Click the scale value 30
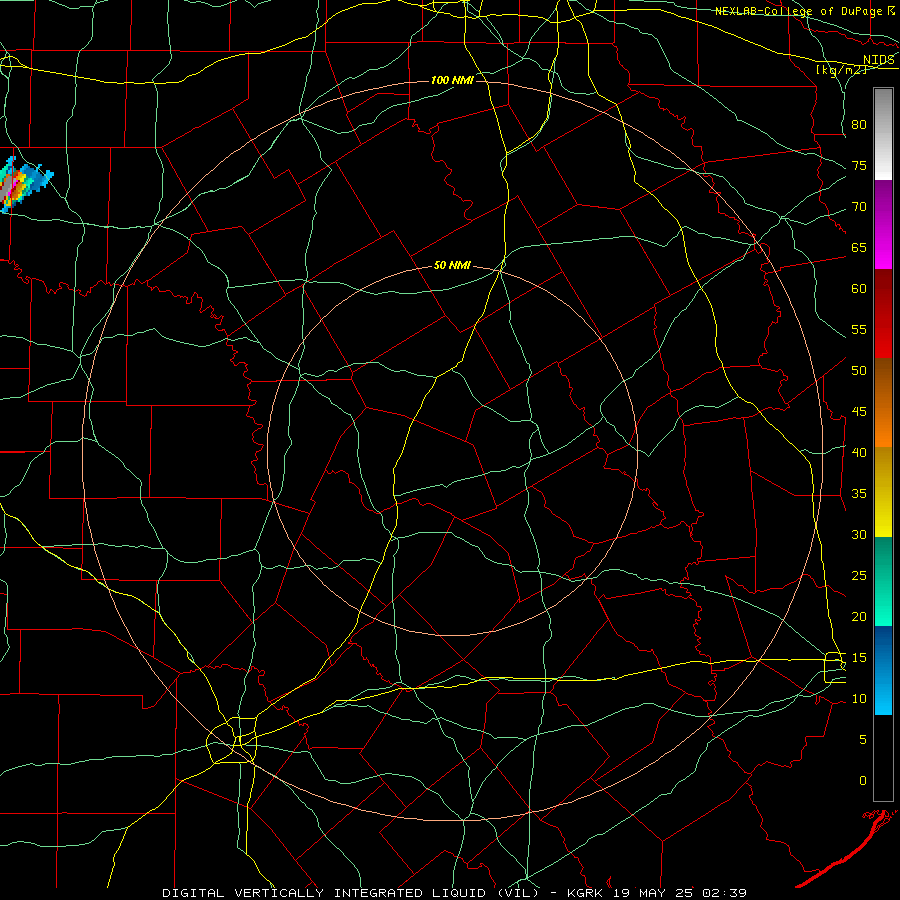The width and height of the screenshot is (900, 900). [x=859, y=534]
